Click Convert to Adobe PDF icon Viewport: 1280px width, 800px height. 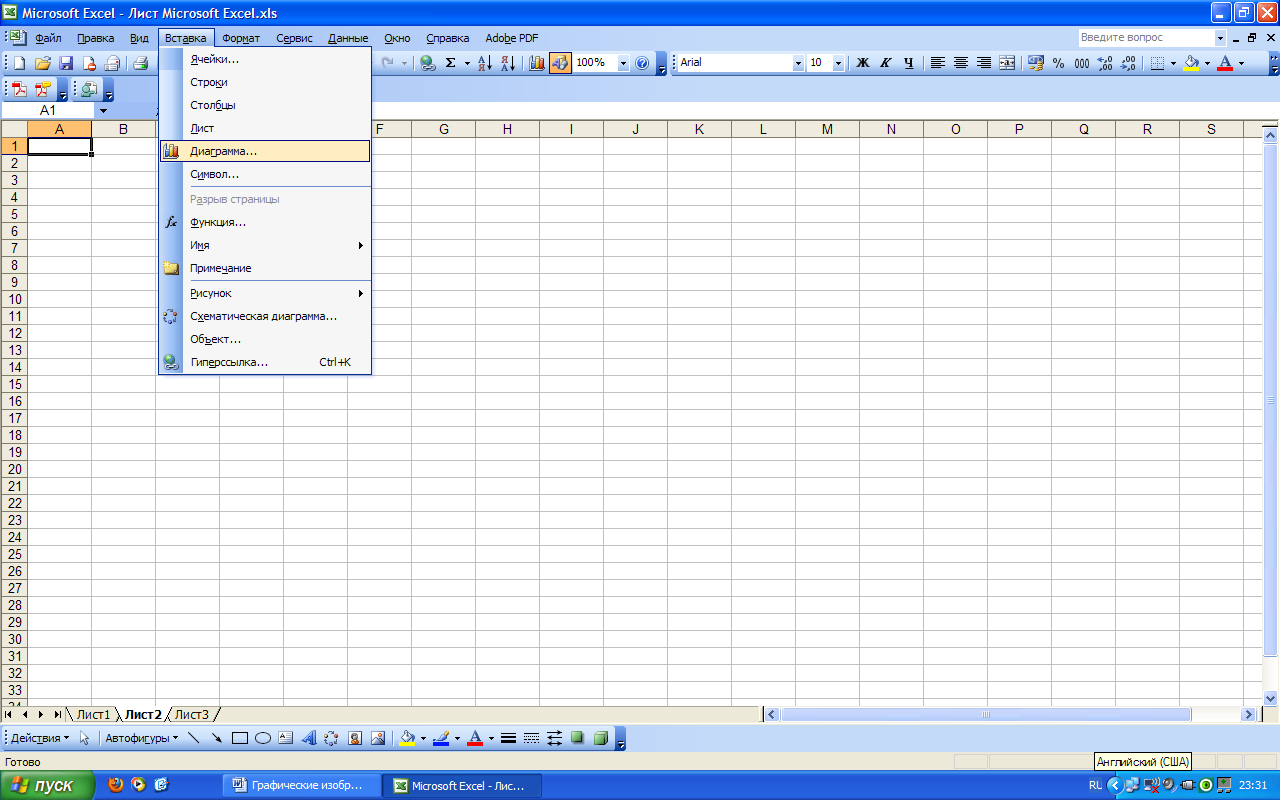tap(19, 89)
